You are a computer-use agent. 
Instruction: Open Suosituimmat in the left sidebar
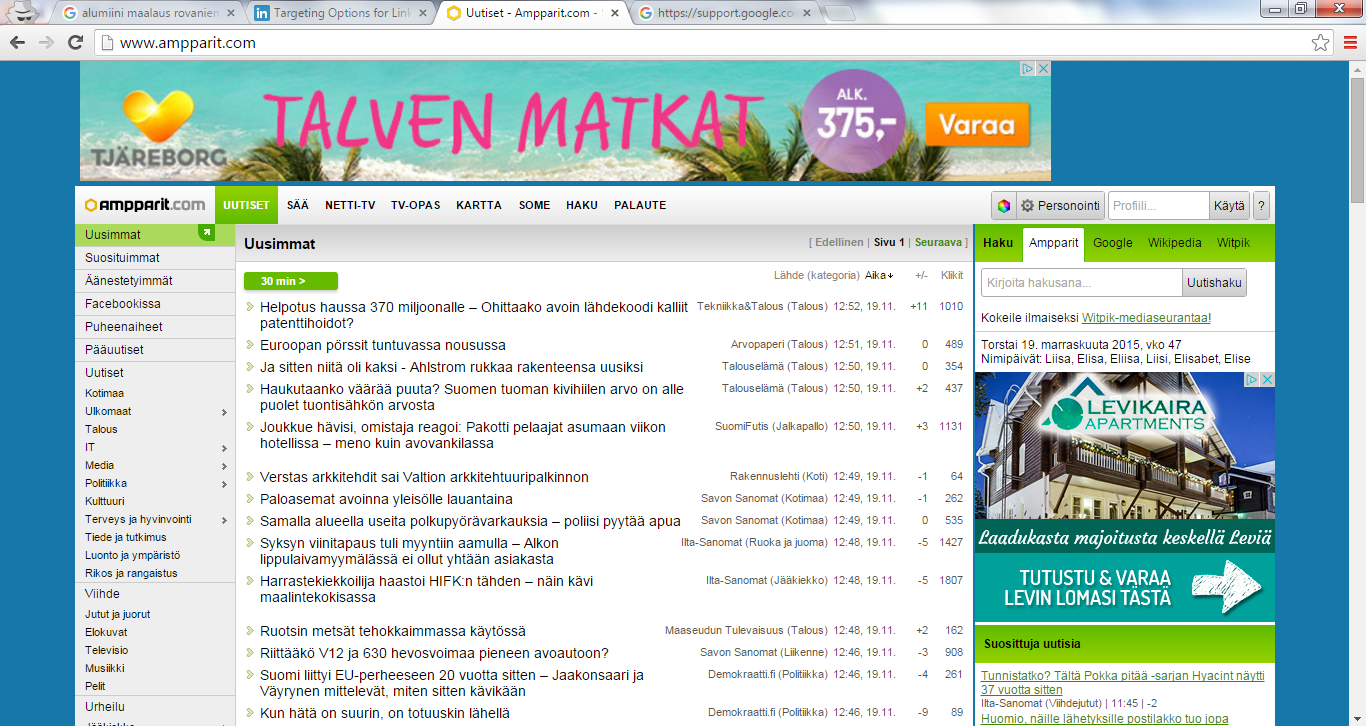pos(155,258)
